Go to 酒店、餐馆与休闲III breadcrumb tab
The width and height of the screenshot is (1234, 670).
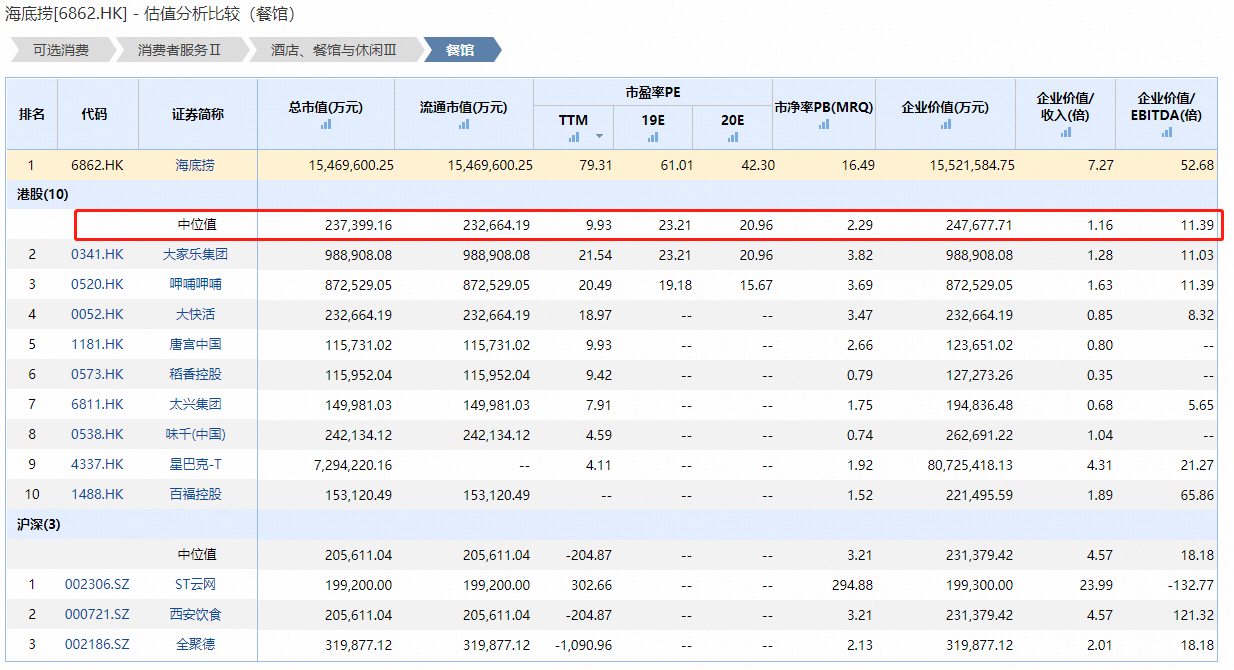(334, 50)
